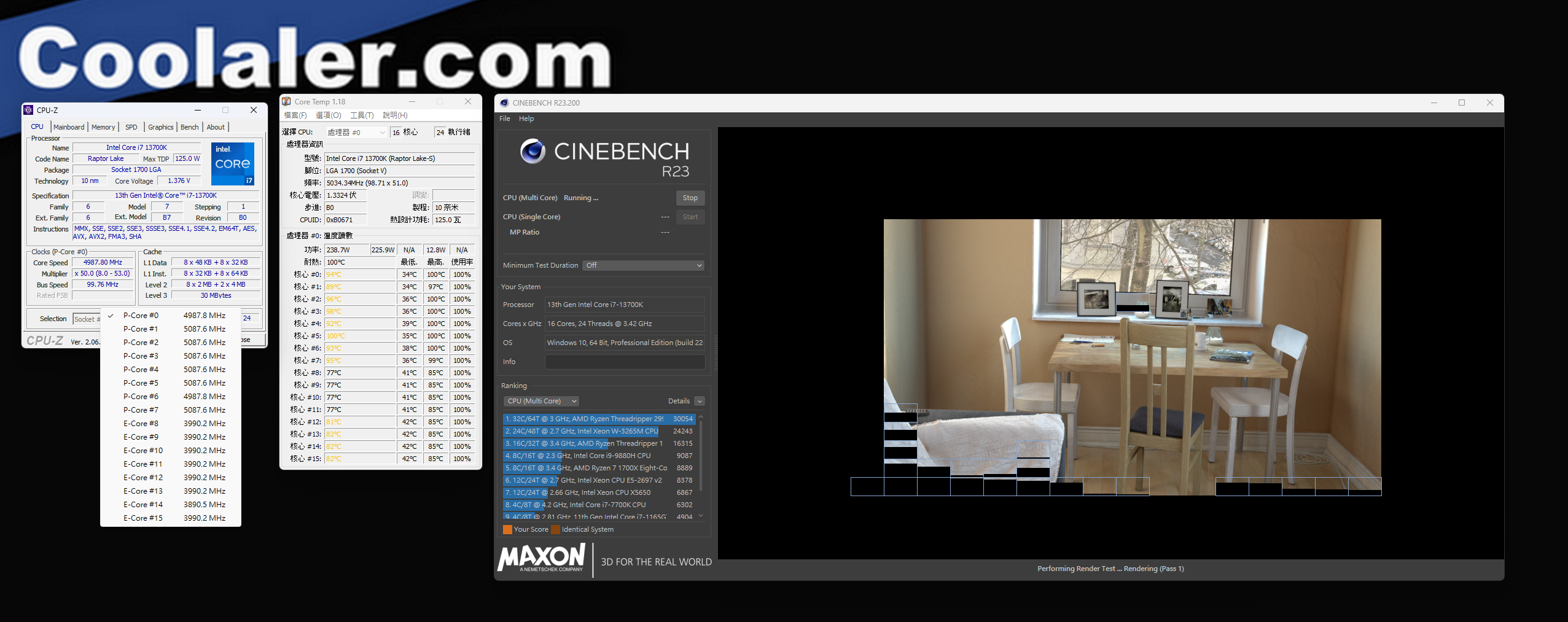Image resolution: width=1568 pixels, height=622 pixels.
Task: Click ranking entry Intel Xeon CPU X5650
Action: 599,492
